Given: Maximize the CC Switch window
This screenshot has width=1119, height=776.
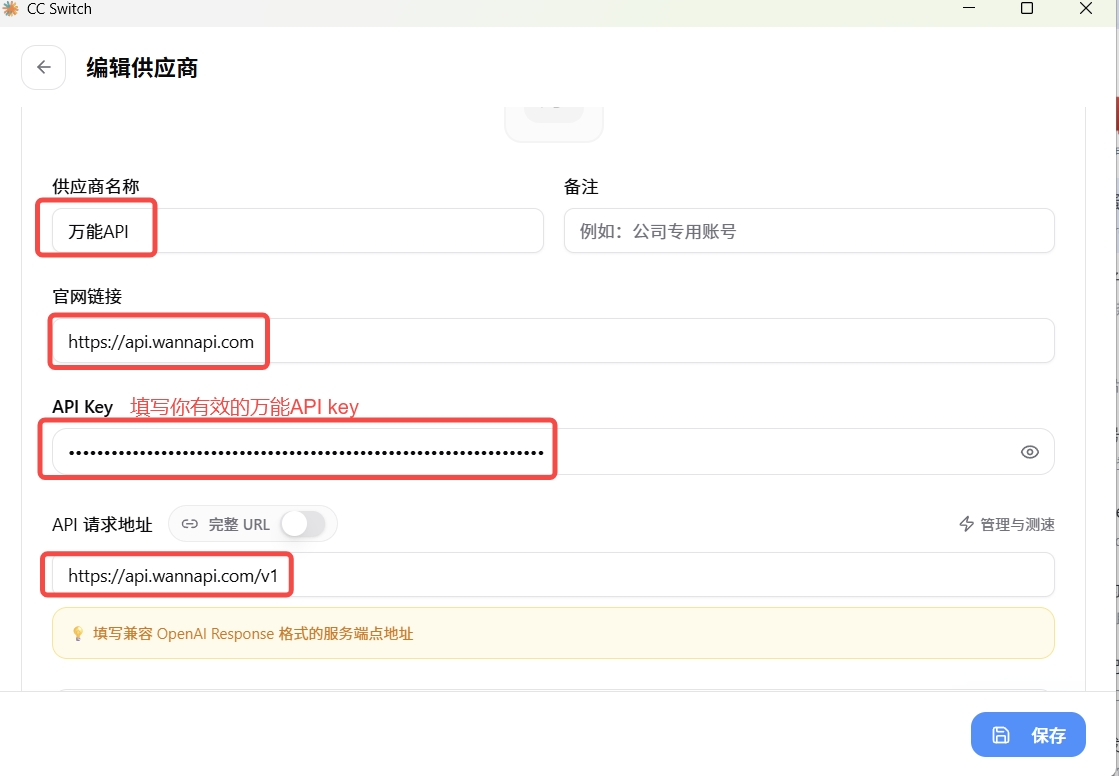Looking at the screenshot, I should [x=1027, y=8].
